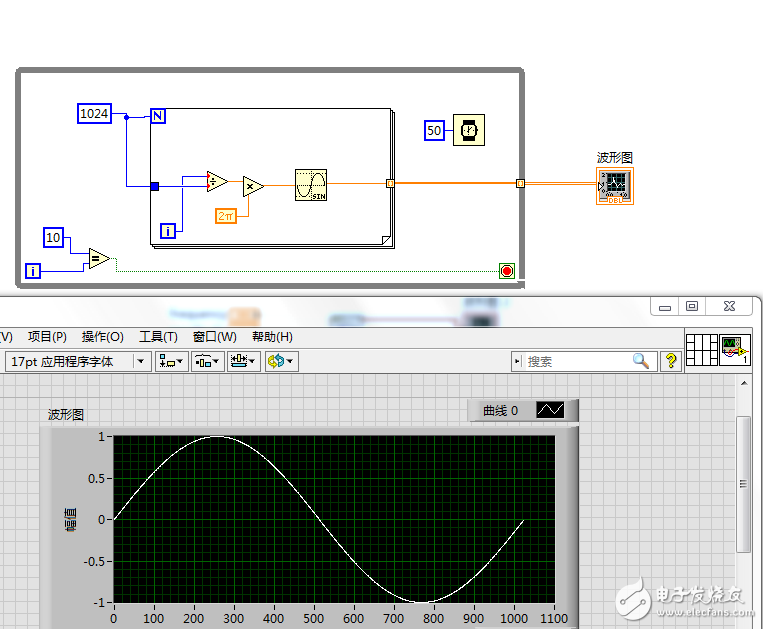The width and height of the screenshot is (763, 629).
Task: Open the 帮助(H) menu
Action: (272, 337)
